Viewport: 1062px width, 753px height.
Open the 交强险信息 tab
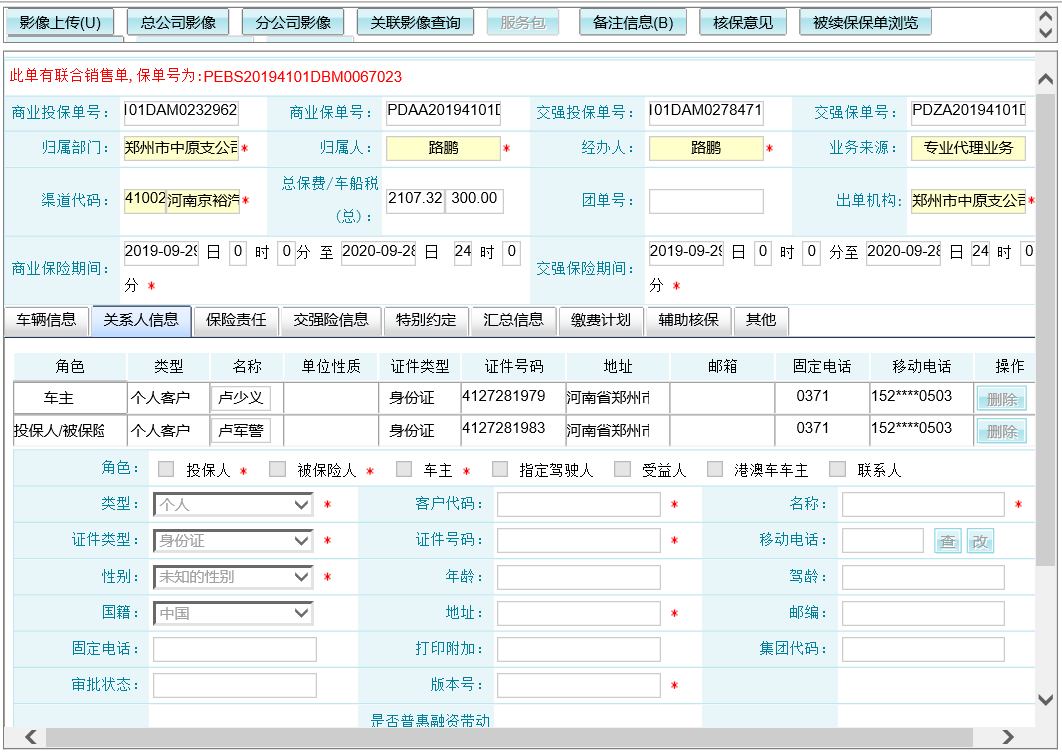331,320
